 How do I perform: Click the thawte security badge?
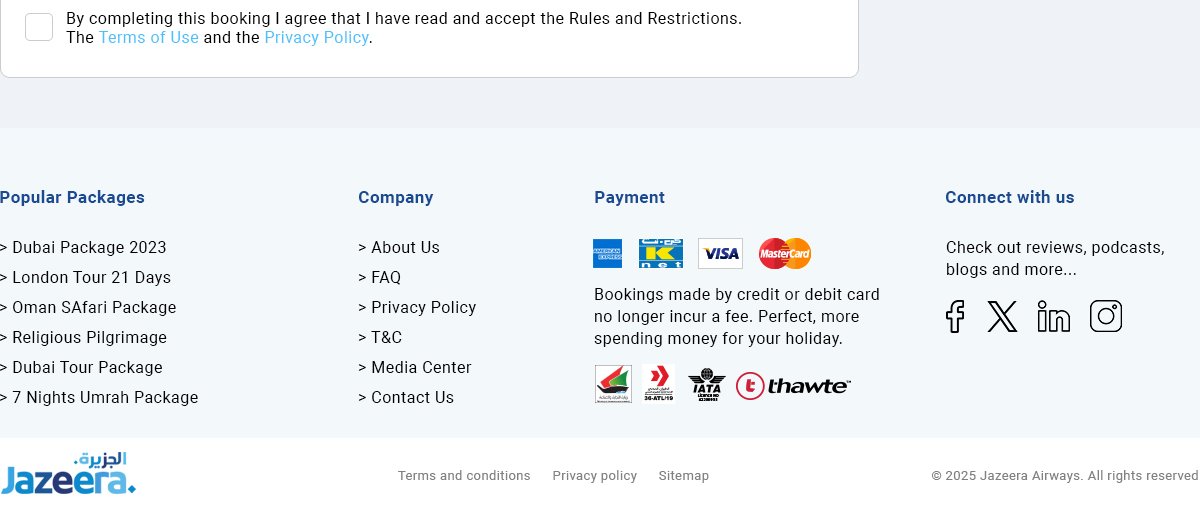click(x=793, y=386)
